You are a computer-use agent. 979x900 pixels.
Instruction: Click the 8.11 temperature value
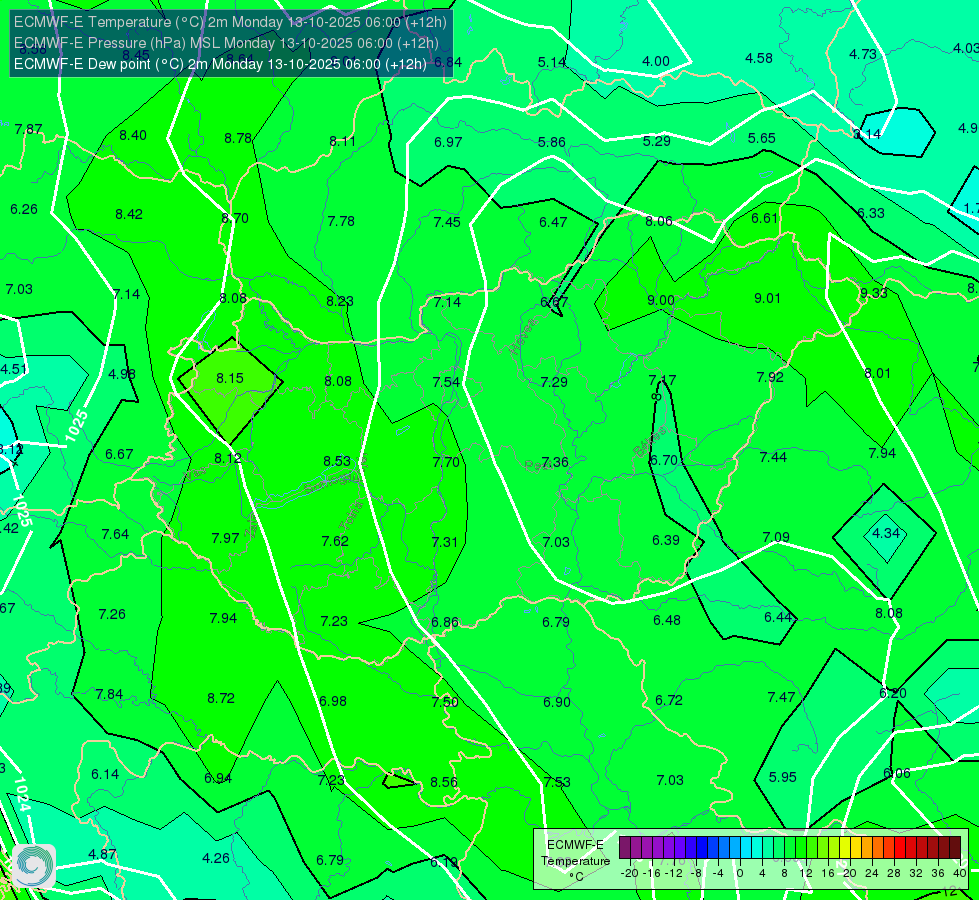pyautogui.click(x=343, y=142)
